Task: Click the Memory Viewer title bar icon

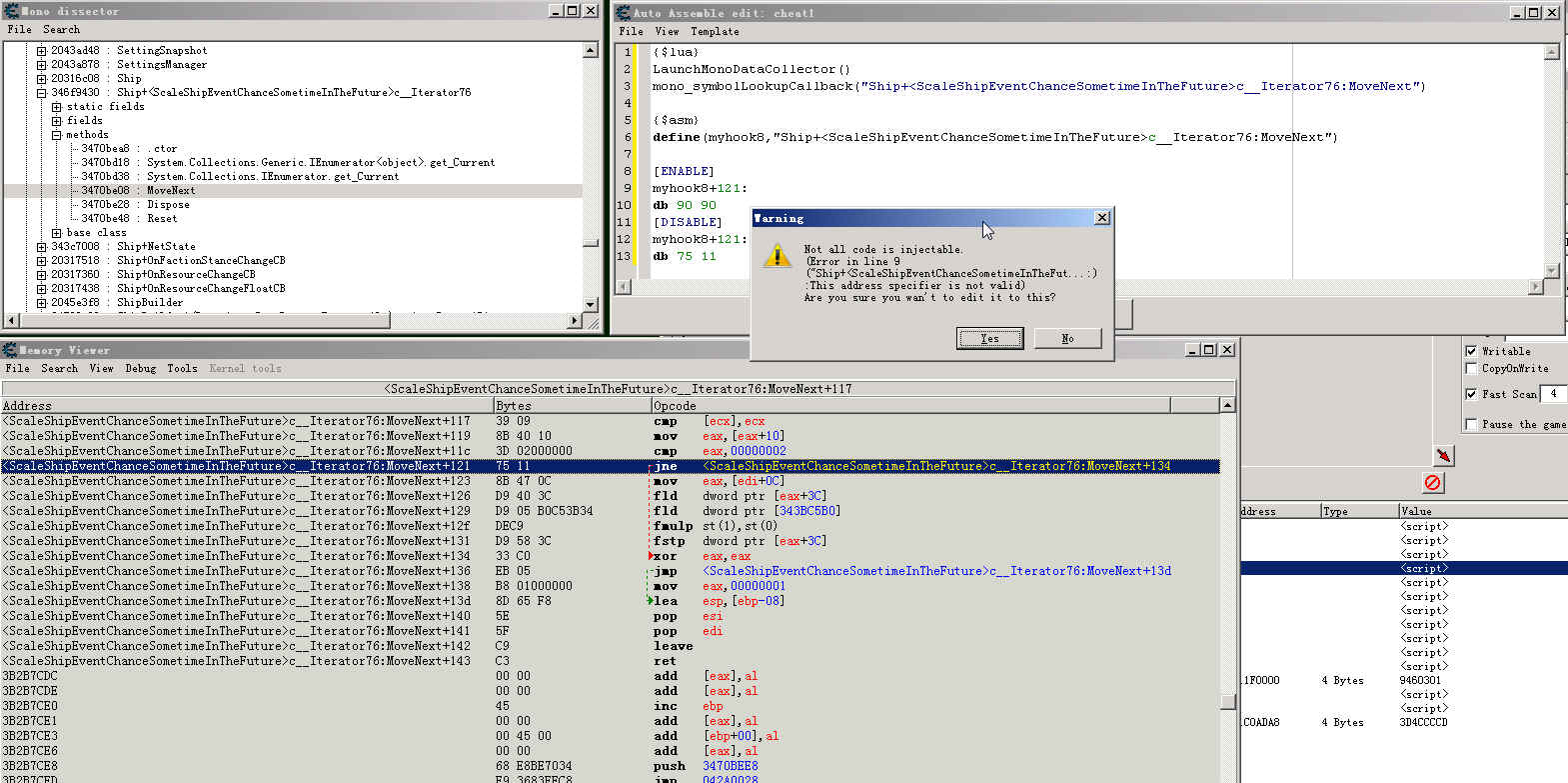Action: point(10,350)
